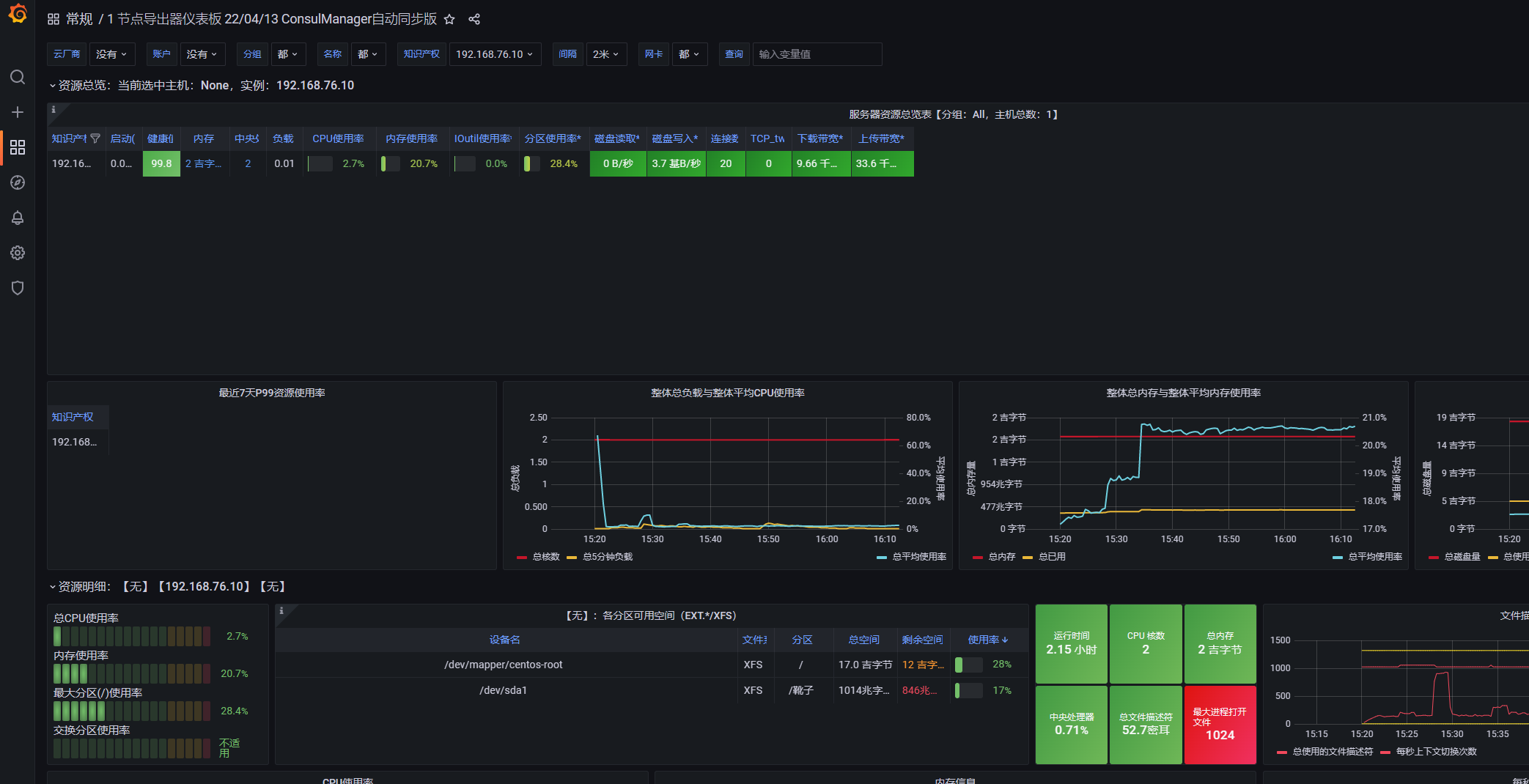Sort table by 分区使用率* column header
Image resolution: width=1529 pixels, height=784 pixels.
click(553, 138)
